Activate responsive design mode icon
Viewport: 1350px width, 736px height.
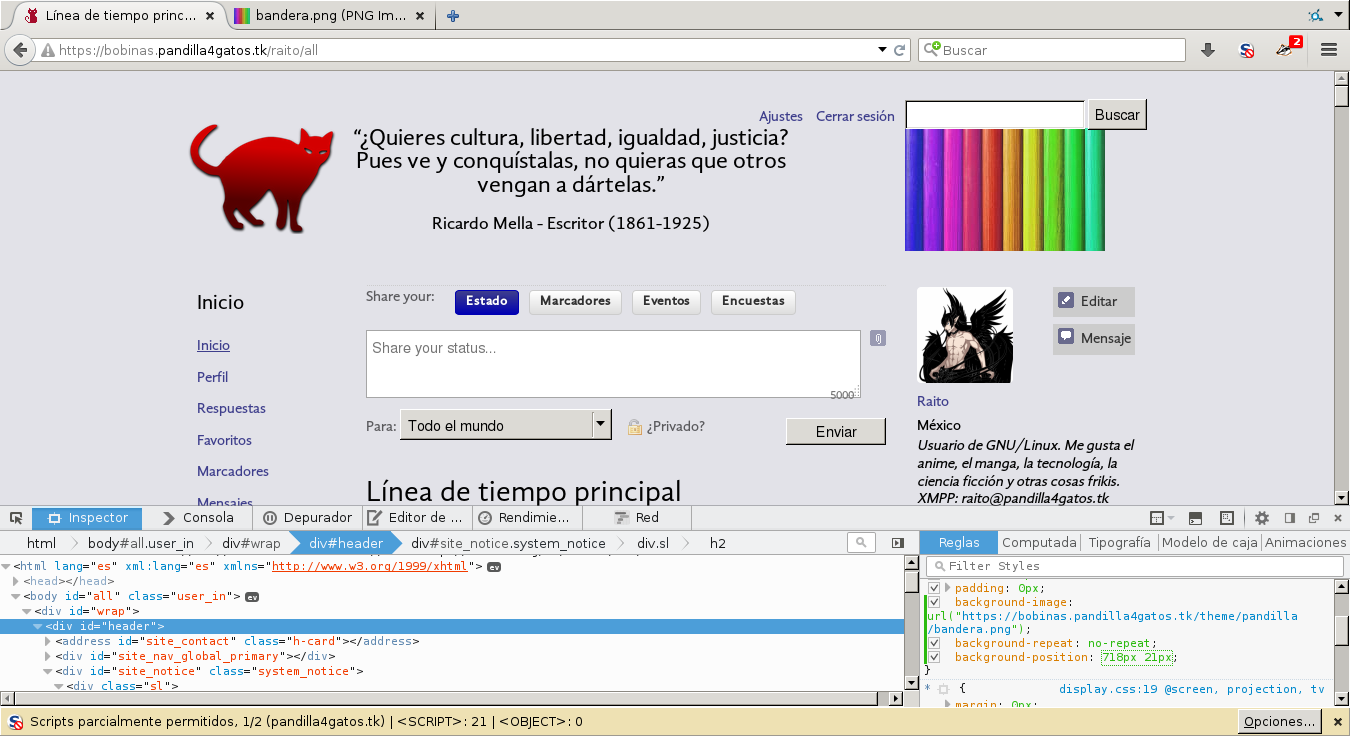coord(1227,518)
